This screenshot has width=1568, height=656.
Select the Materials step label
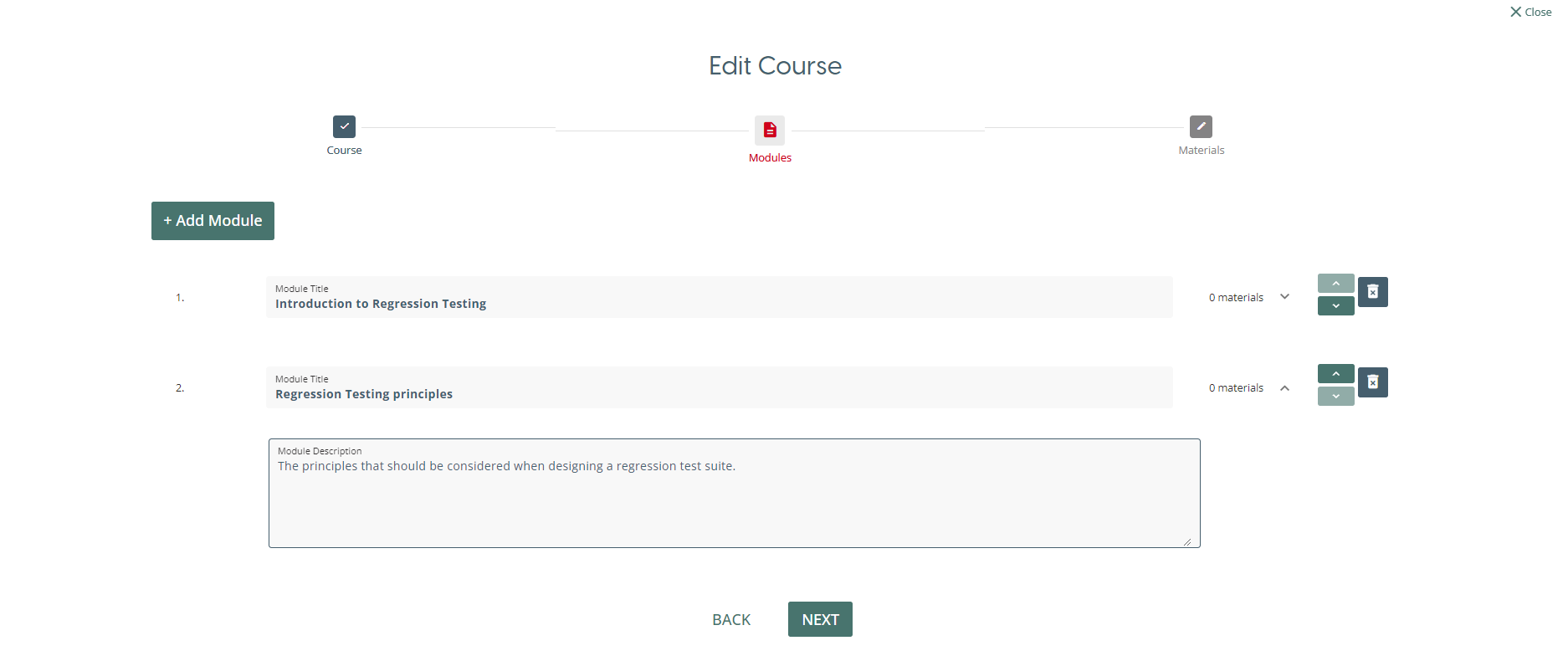coord(1201,151)
